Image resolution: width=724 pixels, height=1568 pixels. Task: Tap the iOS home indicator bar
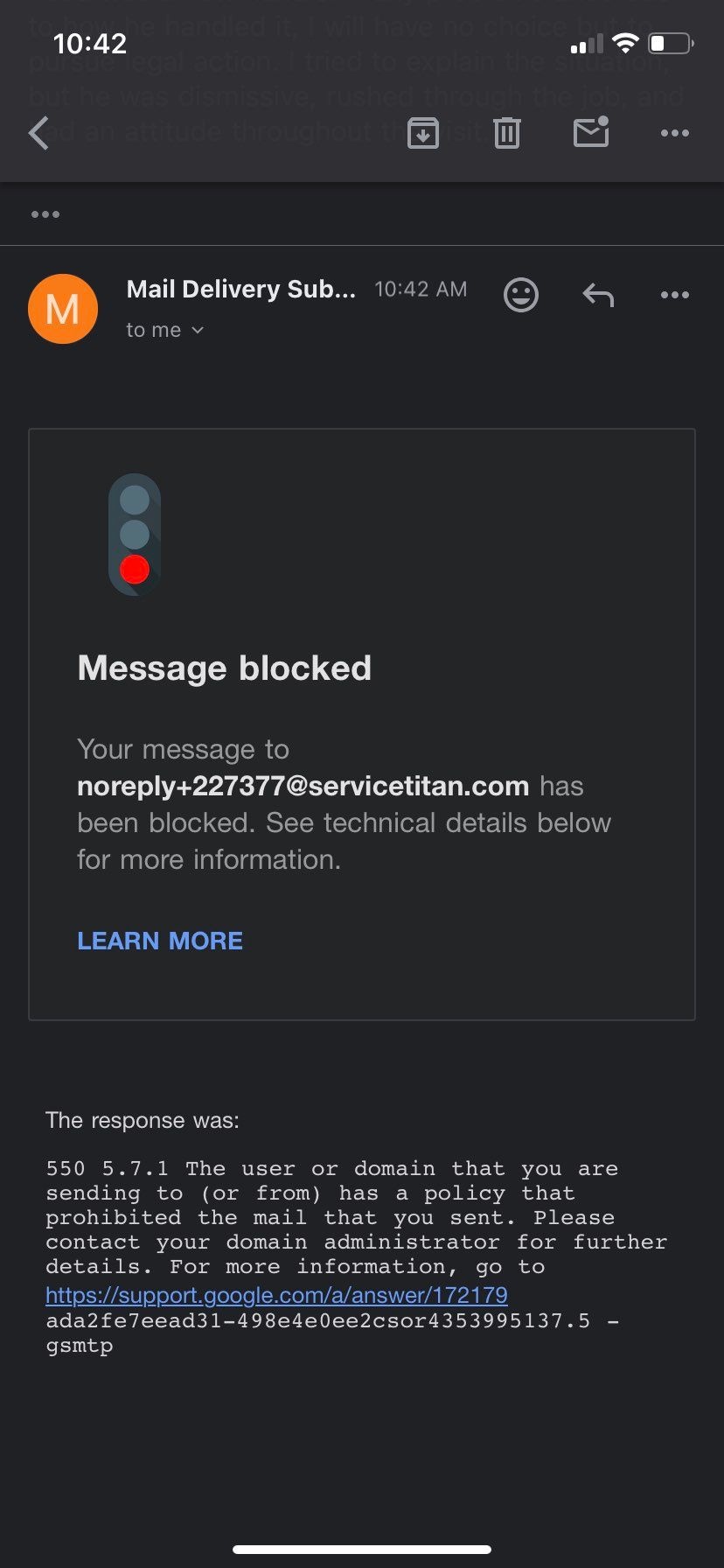click(x=362, y=1549)
